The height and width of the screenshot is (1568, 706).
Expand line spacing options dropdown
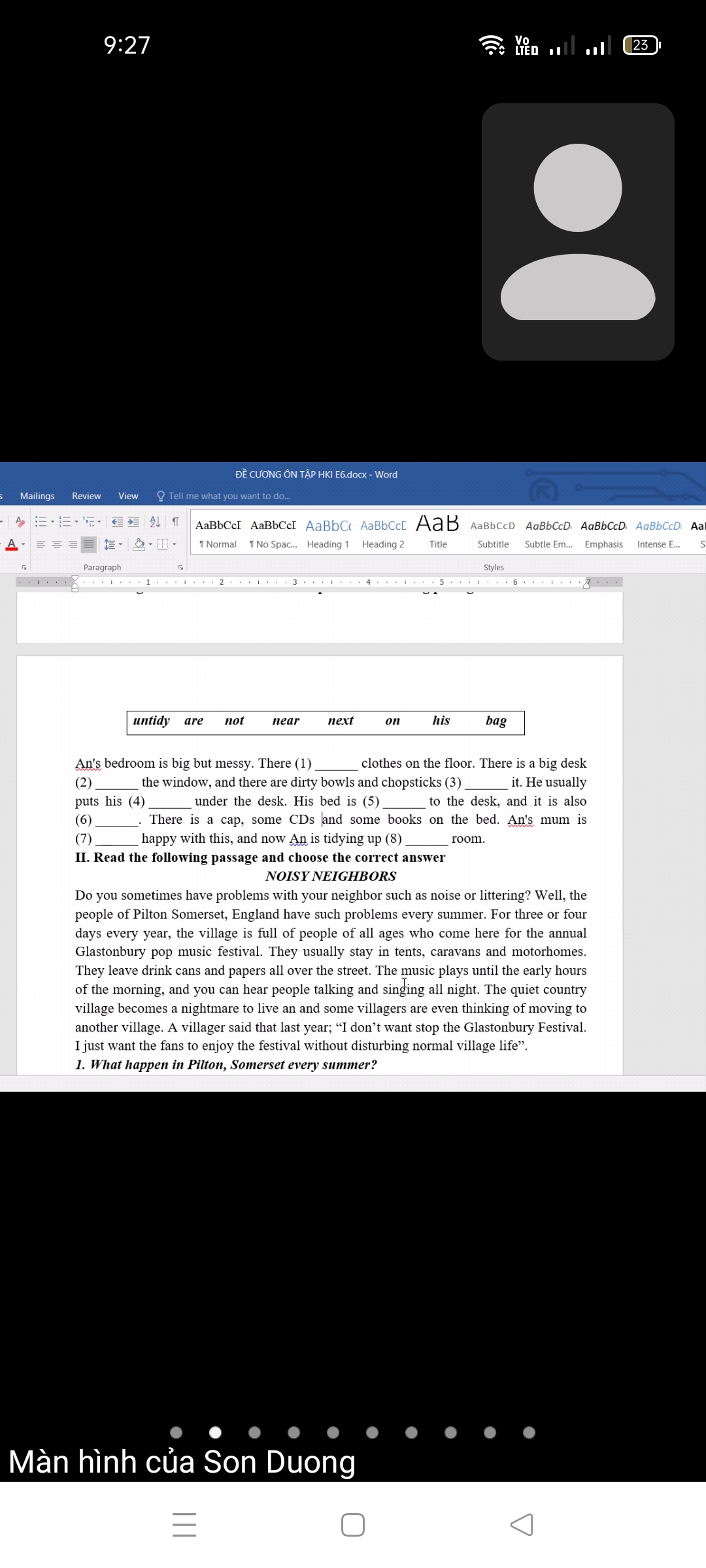(x=120, y=544)
